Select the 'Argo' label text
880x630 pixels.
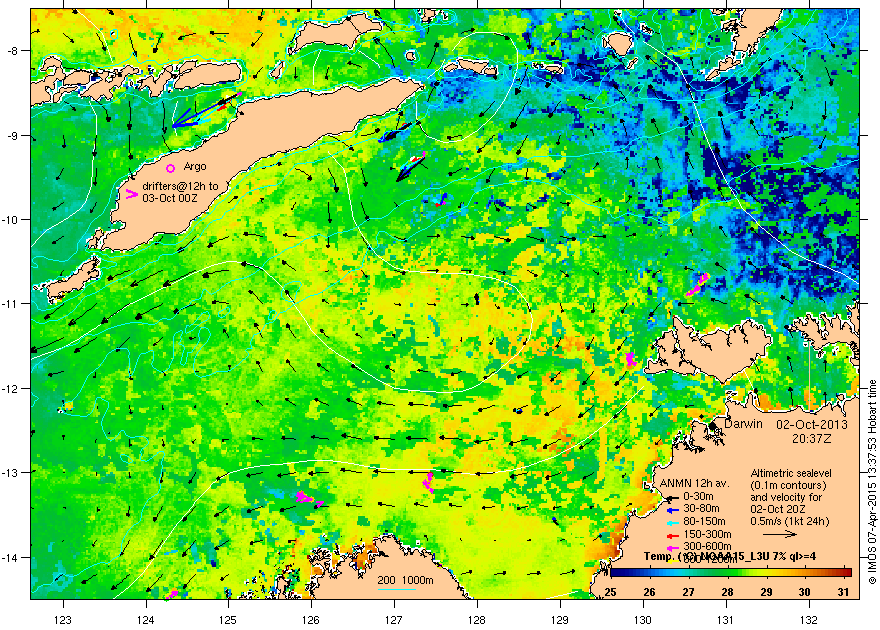tap(195, 167)
